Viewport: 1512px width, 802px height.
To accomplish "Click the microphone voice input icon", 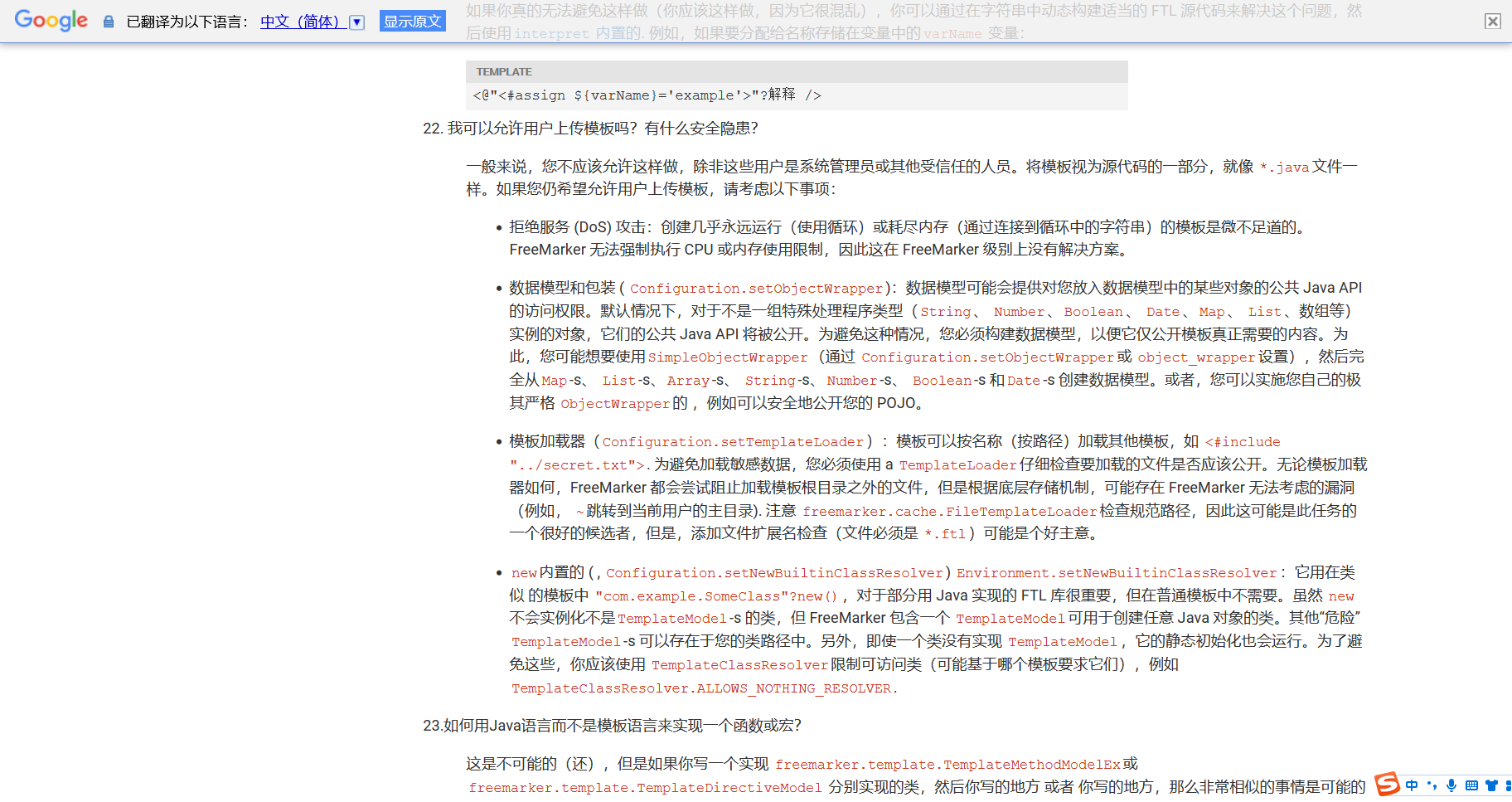I will [x=1451, y=785].
